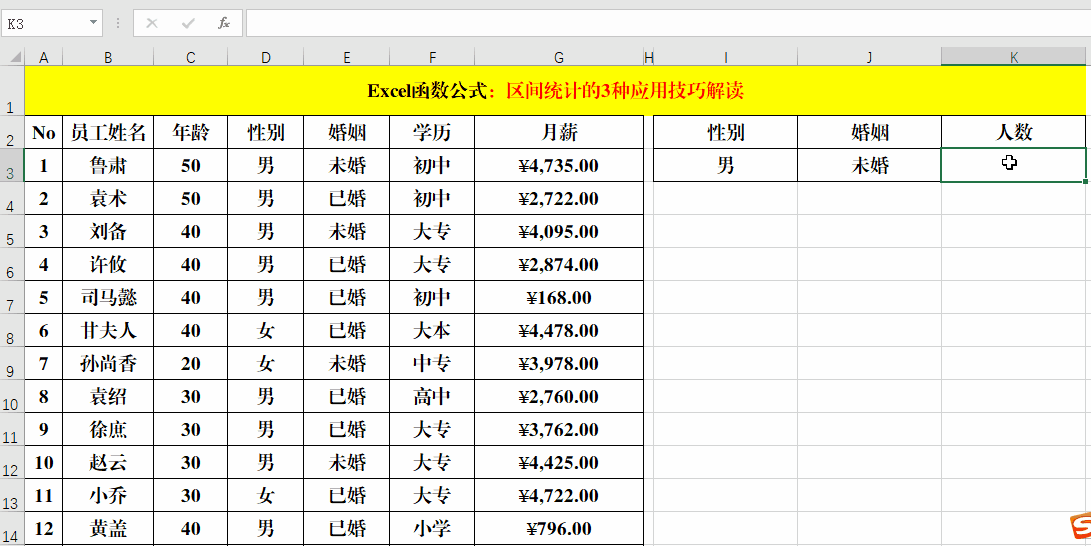The height and width of the screenshot is (546, 1091).
Task: Click the Select All corner button
Action: pos(12,57)
